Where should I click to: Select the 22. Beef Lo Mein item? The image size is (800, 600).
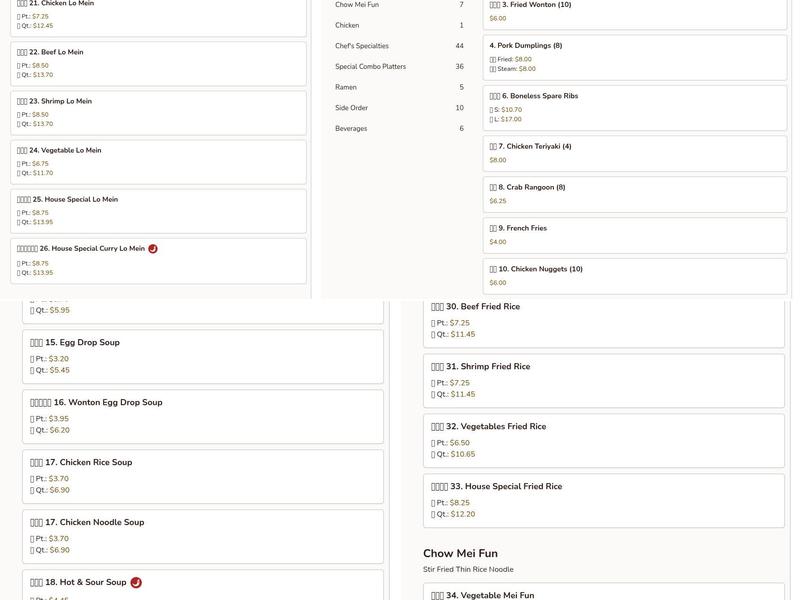[158, 63]
